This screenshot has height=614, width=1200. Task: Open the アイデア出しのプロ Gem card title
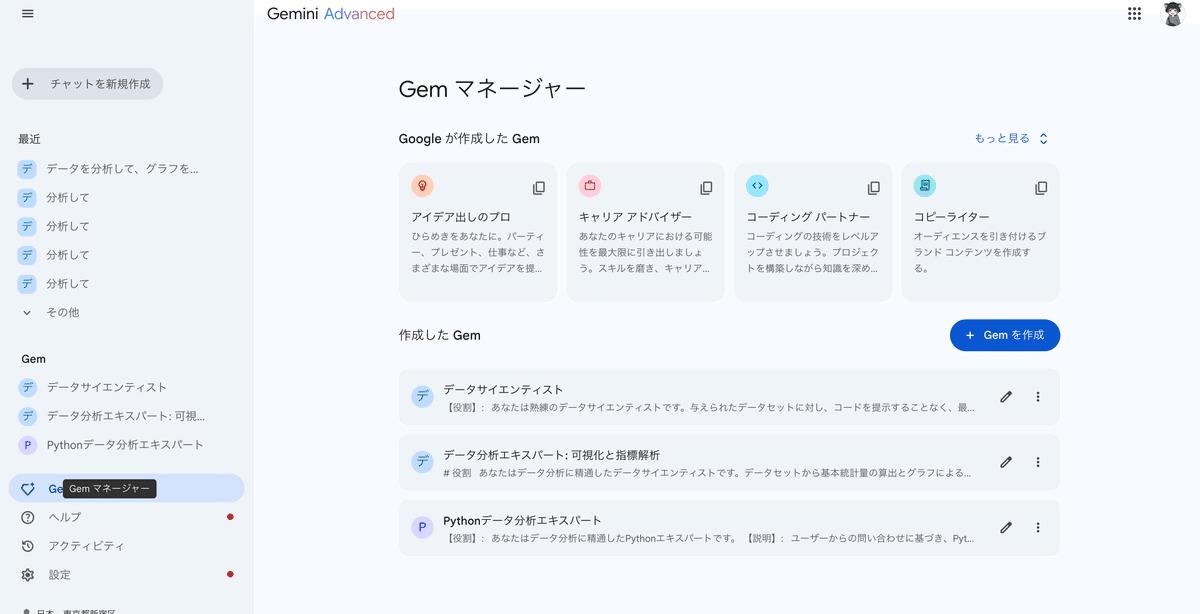coord(461,217)
